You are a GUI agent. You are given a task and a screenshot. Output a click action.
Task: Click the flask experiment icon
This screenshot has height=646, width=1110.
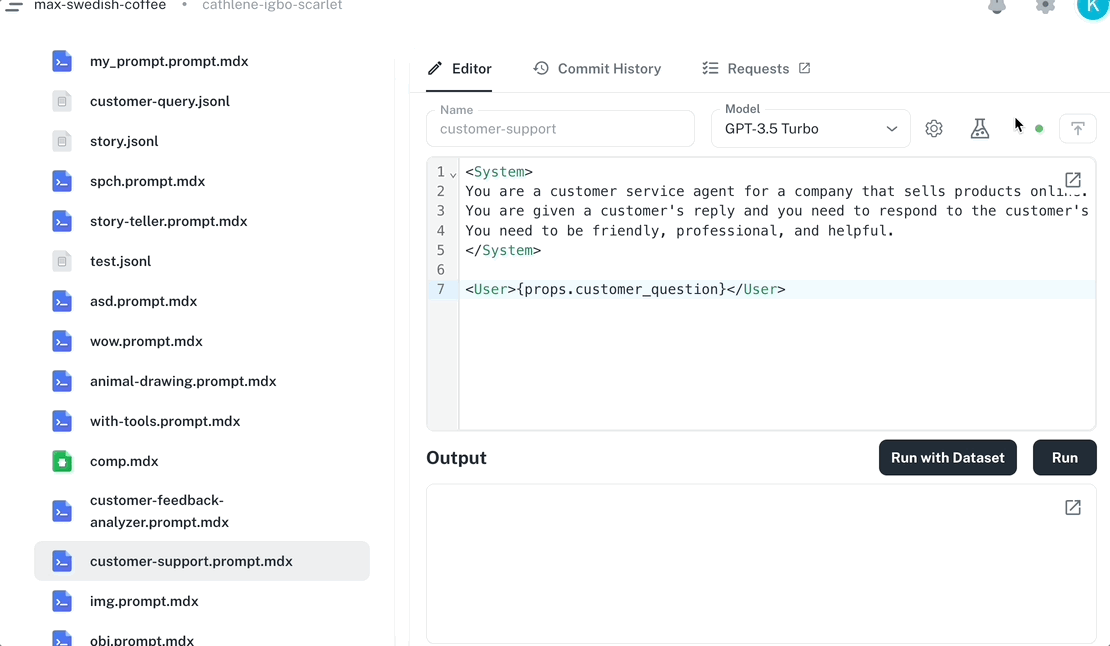980,129
